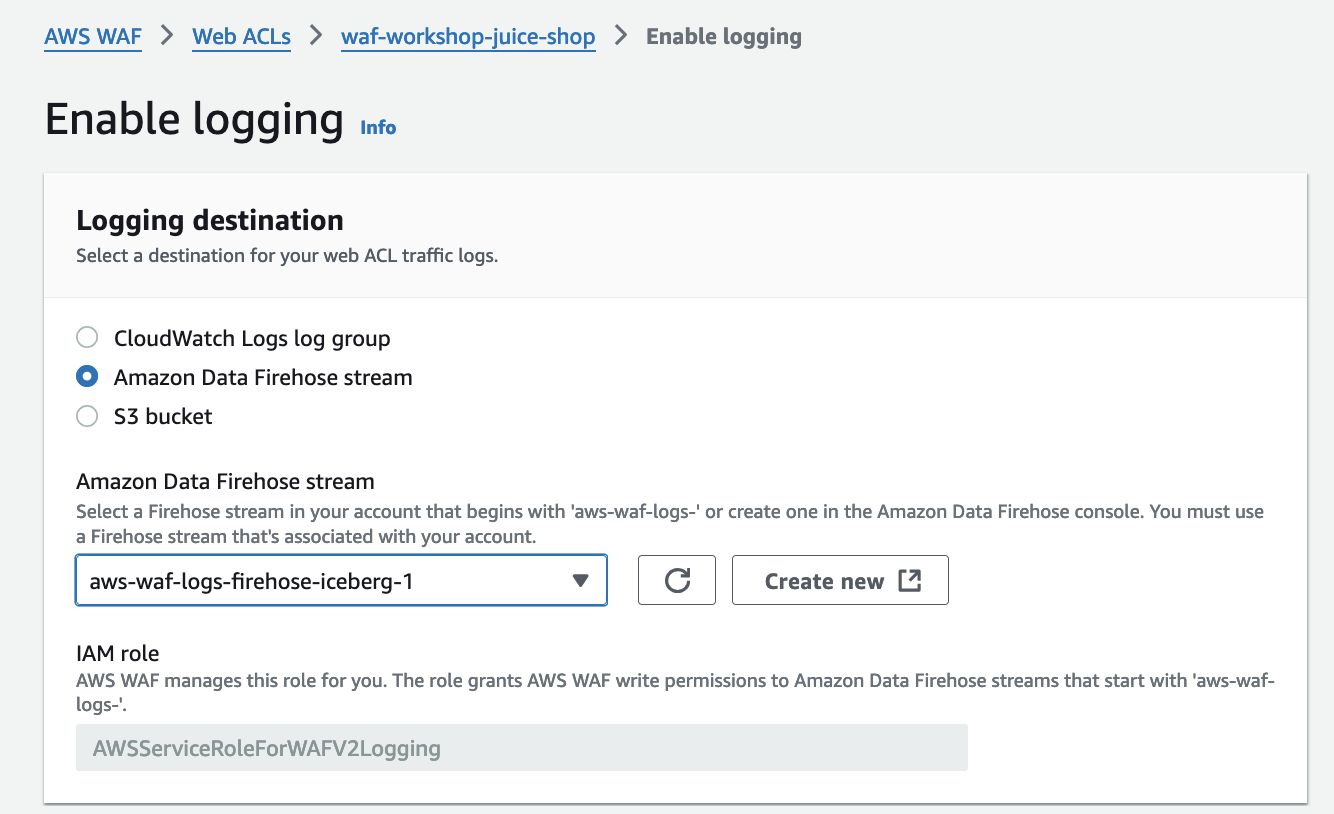This screenshot has height=814, width=1334.
Task: Click the IAM role label
Action: pyautogui.click(x=118, y=653)
